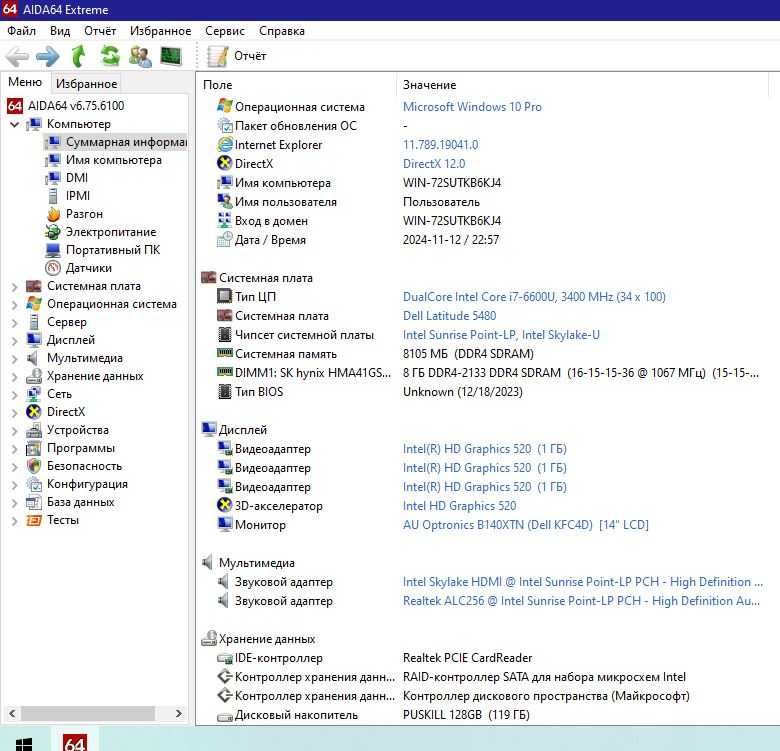
Task: Expand the Системная плата tree node
Action: [x=14, y=286]
